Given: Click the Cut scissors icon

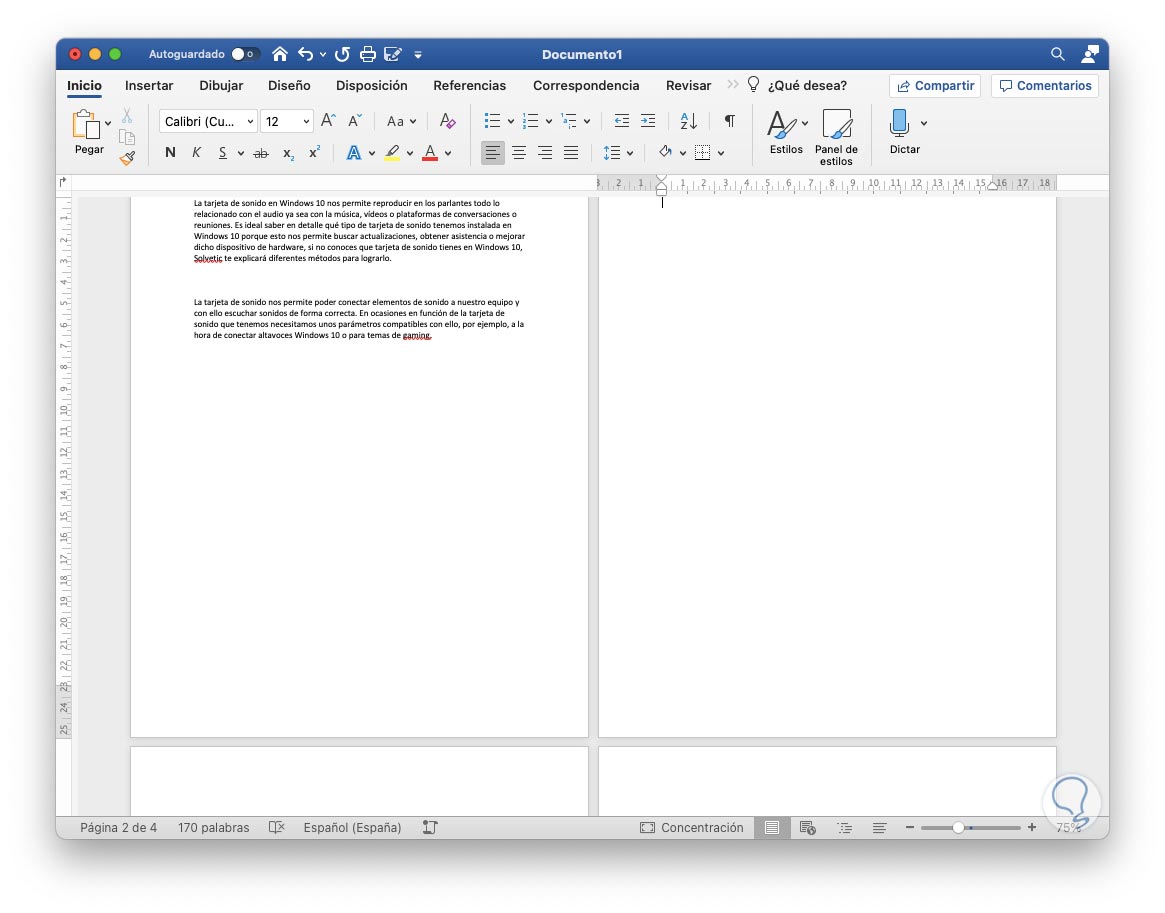Looking at the screenshot, I should [x=127, y=116].
